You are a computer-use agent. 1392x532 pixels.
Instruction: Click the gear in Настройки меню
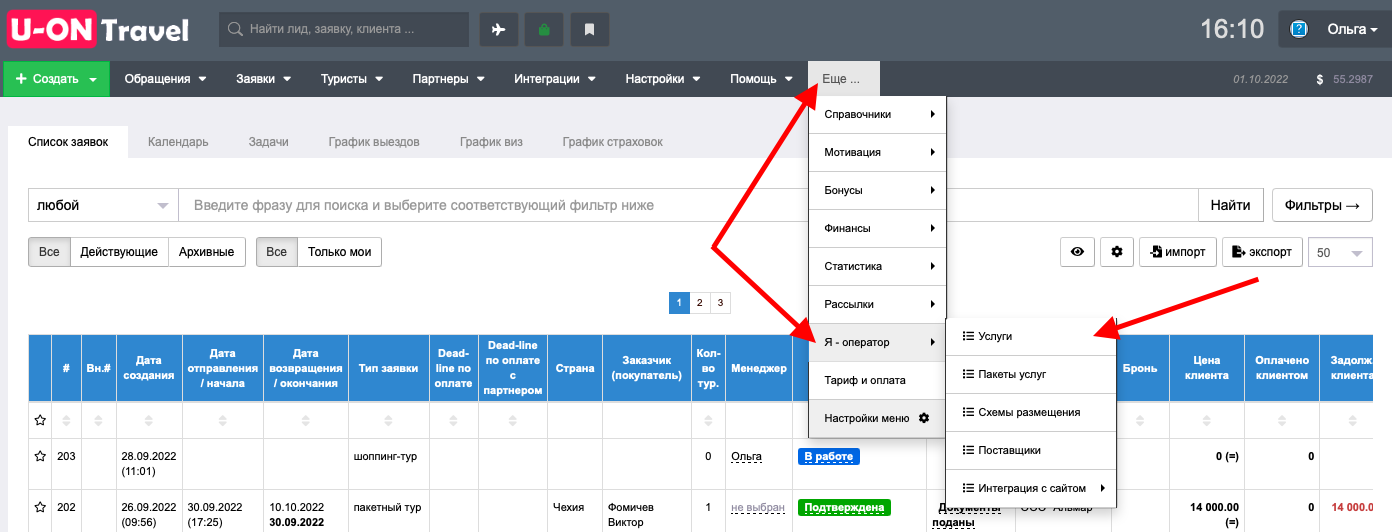click(924, 418)
